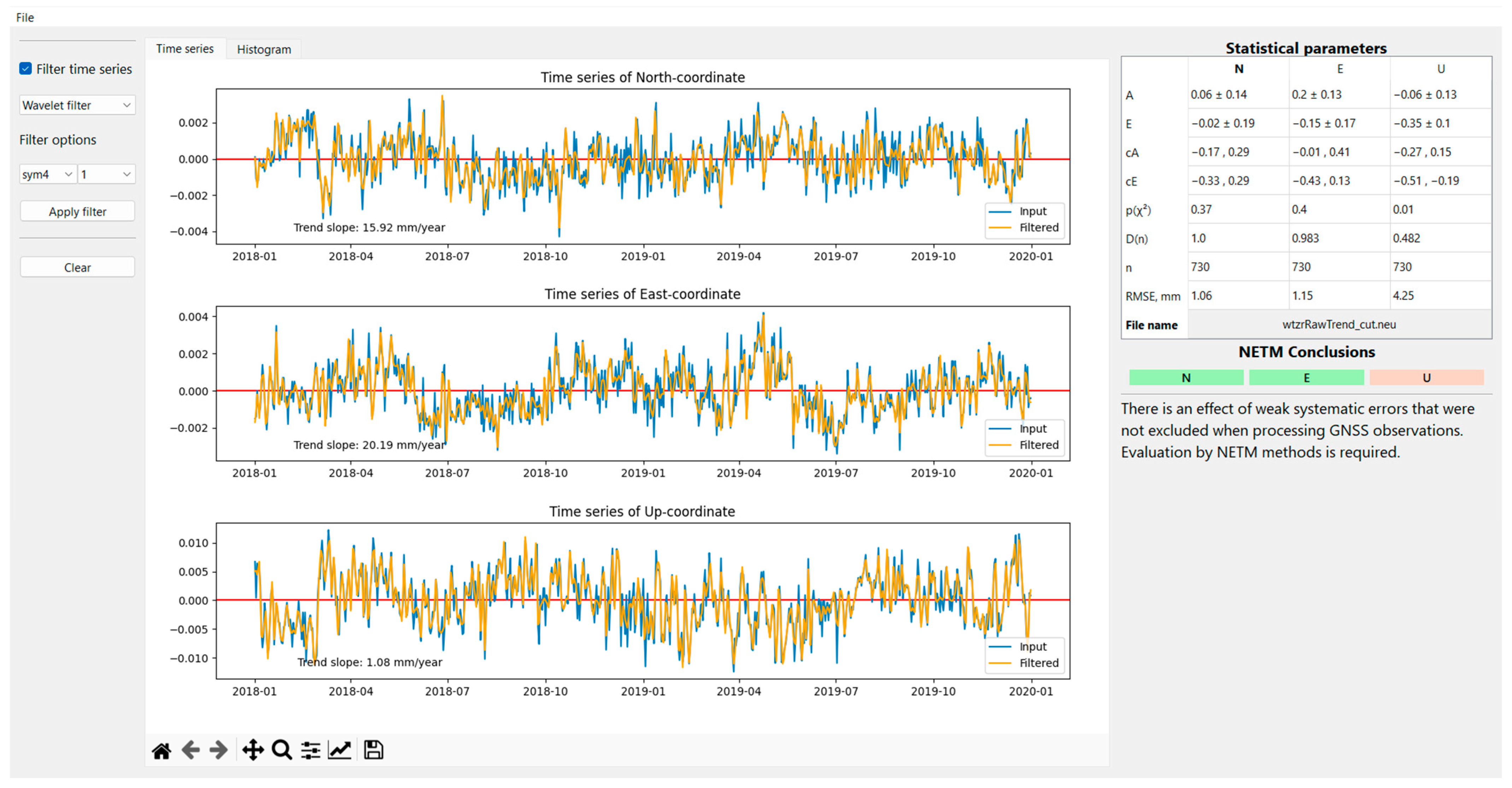This screenshot has width=1512, height=788.
Task: Select the Zoom magnifier tool
Action: tap(282, 751)
